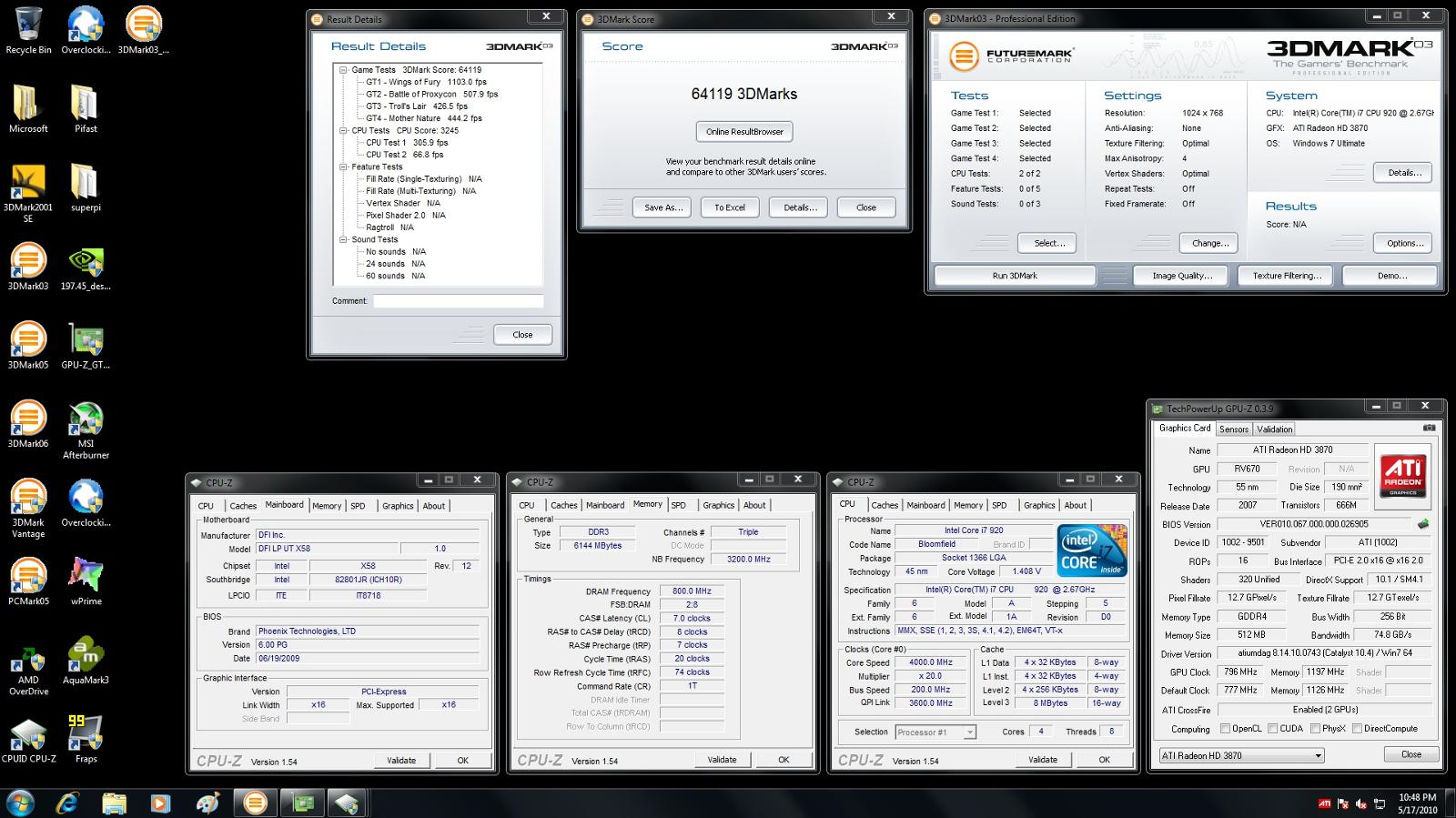Screen dimensions: 1456x818
Task: Click the Intel Core i7 logo in CPU-Z
Action: 1093,550
